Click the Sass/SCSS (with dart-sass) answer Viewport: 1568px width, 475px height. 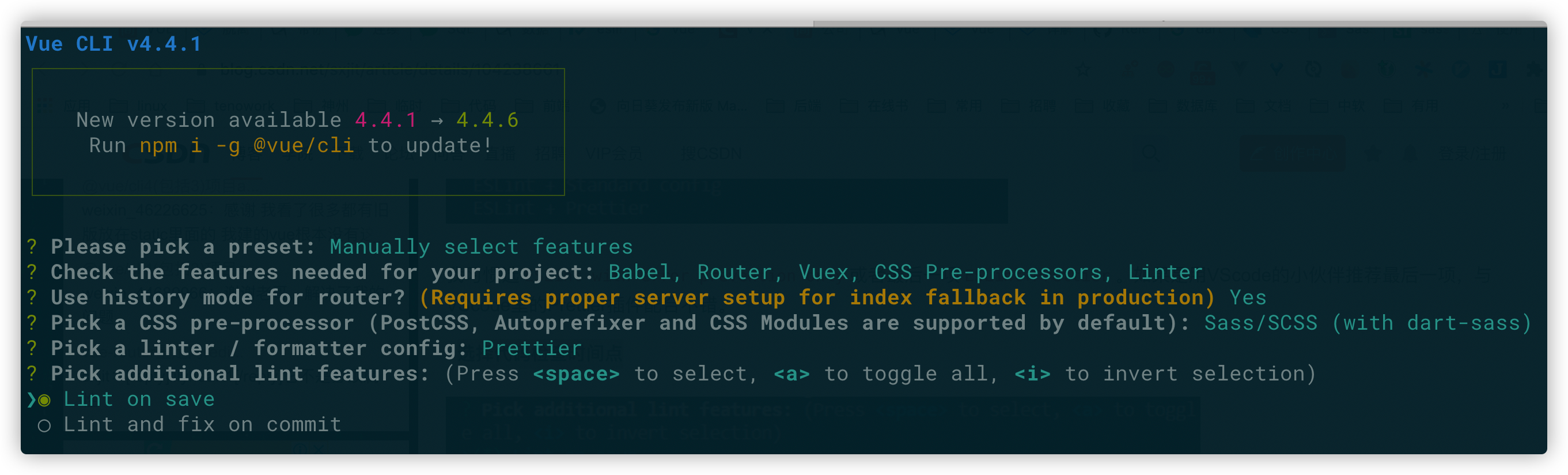pyautogui.click(x=1367, y=323)
